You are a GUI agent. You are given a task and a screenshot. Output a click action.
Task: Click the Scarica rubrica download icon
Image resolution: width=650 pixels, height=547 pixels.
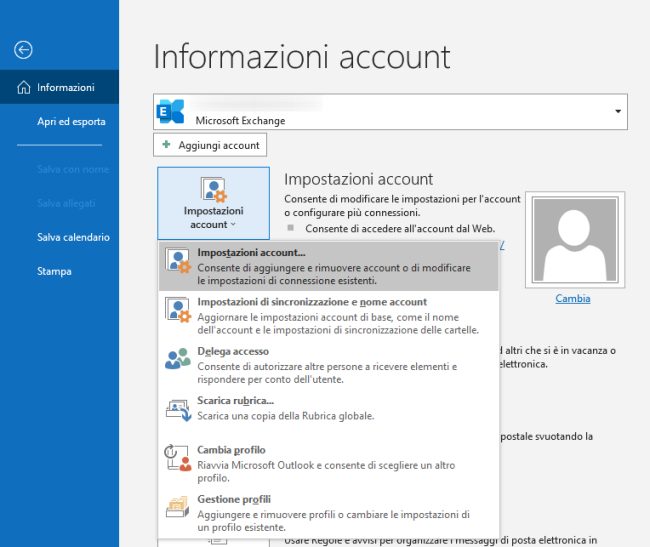tap(177, 408)
